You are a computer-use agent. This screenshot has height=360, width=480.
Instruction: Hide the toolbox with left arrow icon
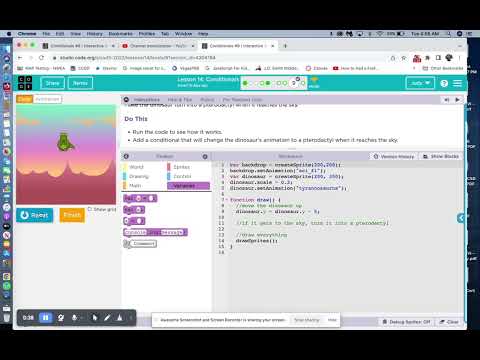(x=126, y=156)
